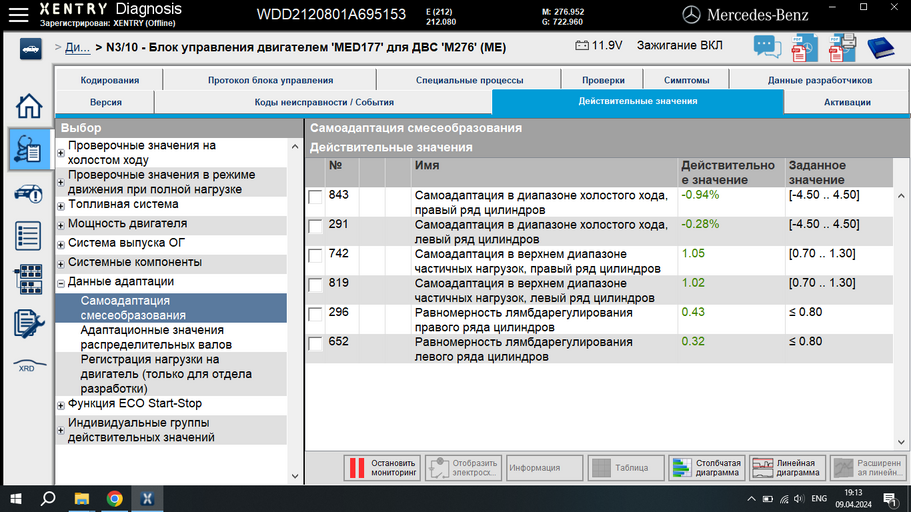Click 'Информация' button
The width and height of the screenshot is (911, 512).
pos(544,467)
